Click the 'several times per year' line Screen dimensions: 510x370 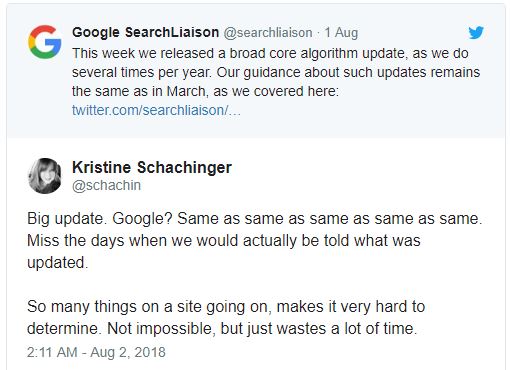pyautogui.click(x=276, y=72)
